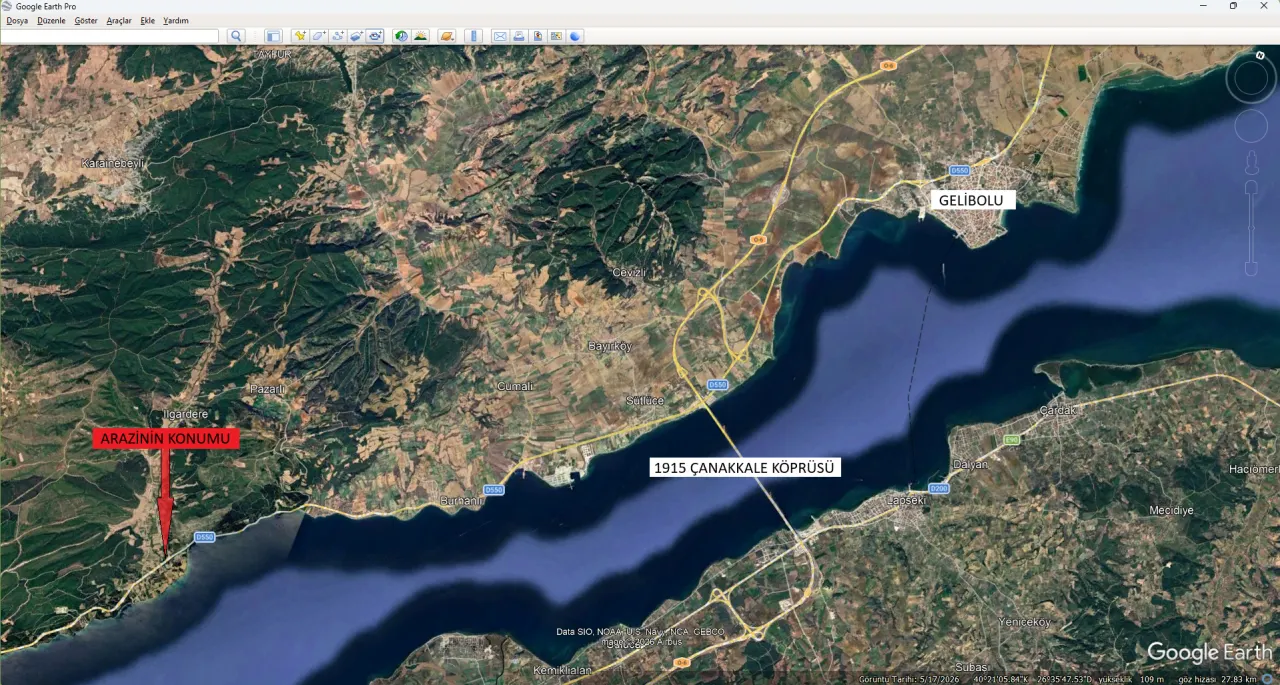This screenshot has width=1280, height=685.
Task: Select the Add Polygon tool
Action: tap(319, 36)
